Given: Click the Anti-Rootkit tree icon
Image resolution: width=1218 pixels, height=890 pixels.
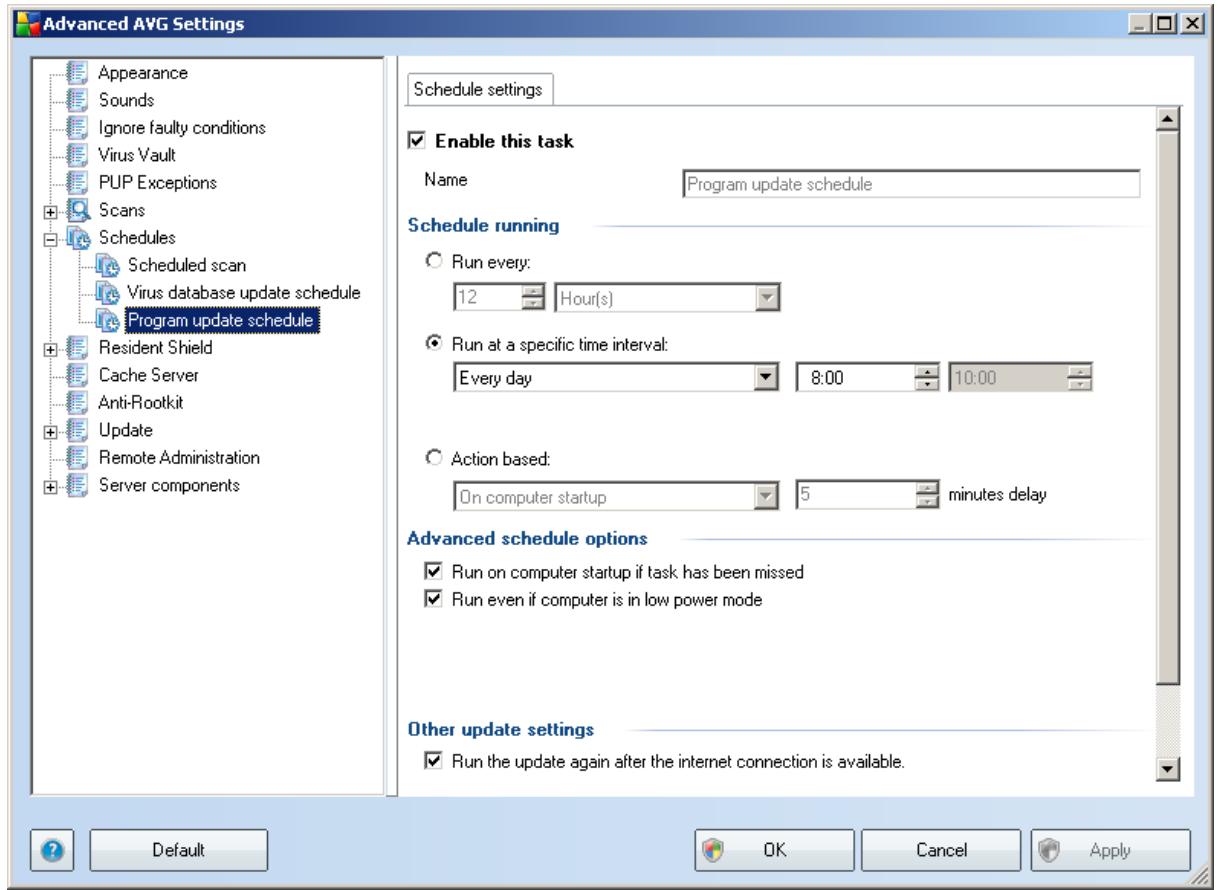Looking at the screenshot, I should coord(76,402).
